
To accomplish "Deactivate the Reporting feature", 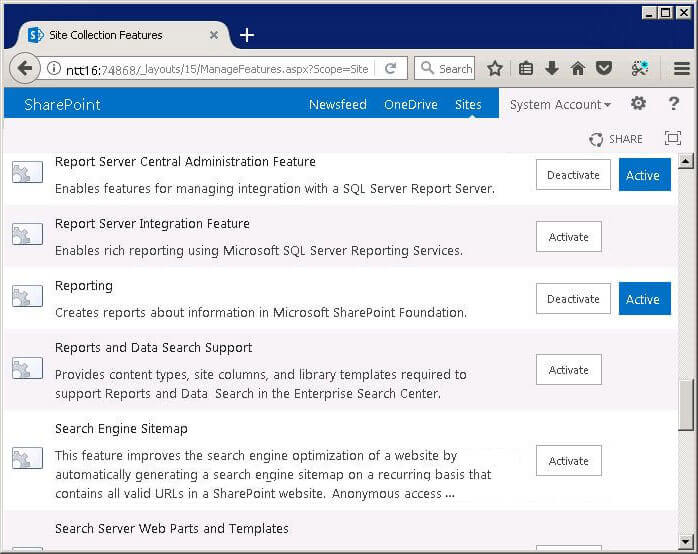I will [x=573, y=299].
